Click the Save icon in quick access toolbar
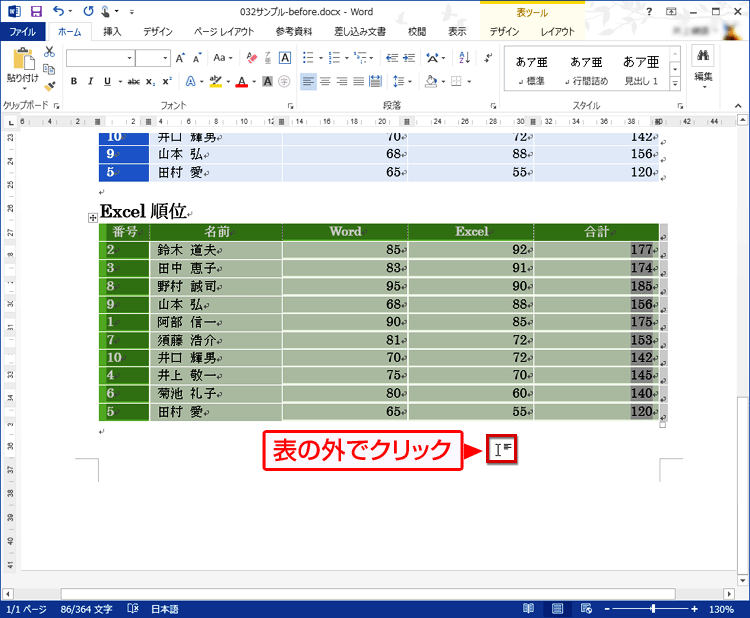The width and height of the screenshot is (750, 618). tap(36, 11)
